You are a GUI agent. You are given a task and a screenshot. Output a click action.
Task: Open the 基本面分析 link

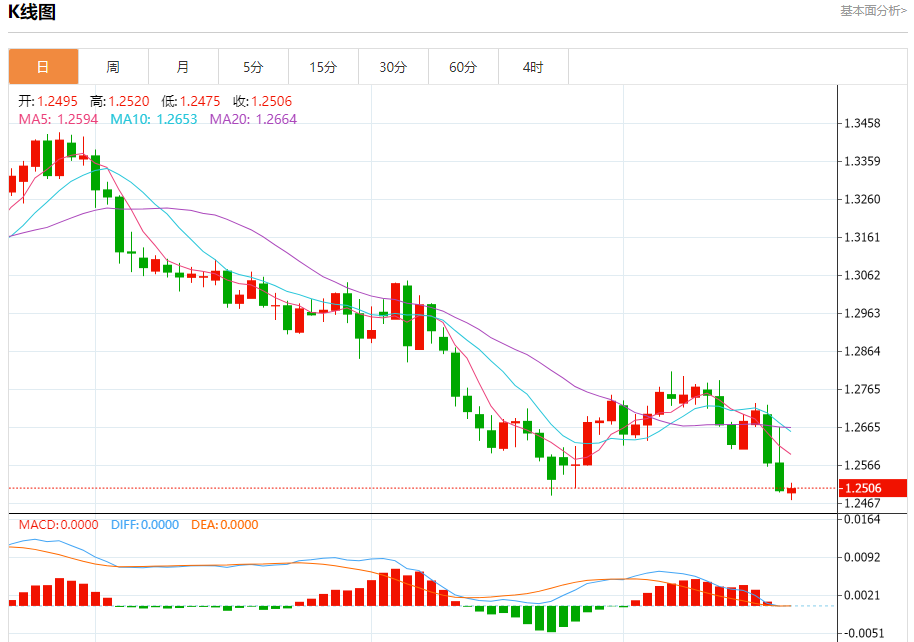pos(873,10)
